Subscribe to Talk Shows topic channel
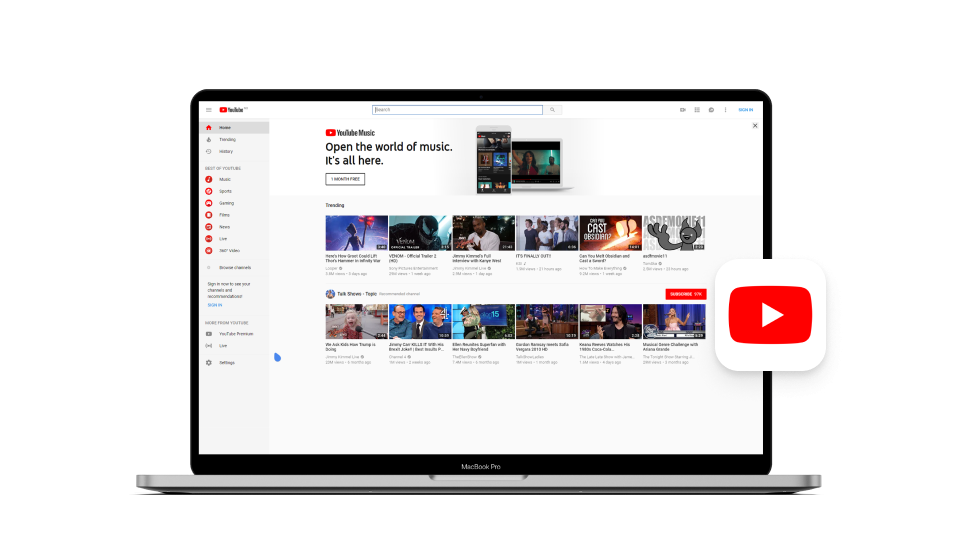The height and width of the screenshot is (560, 960). 685,294
